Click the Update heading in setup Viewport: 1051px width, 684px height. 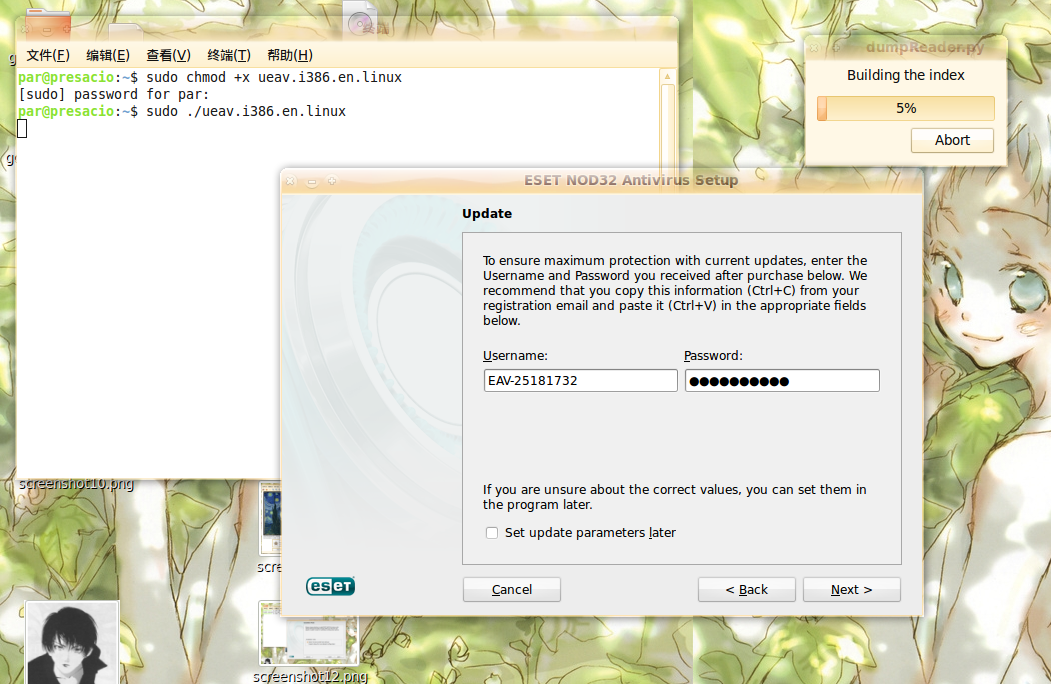487,213
